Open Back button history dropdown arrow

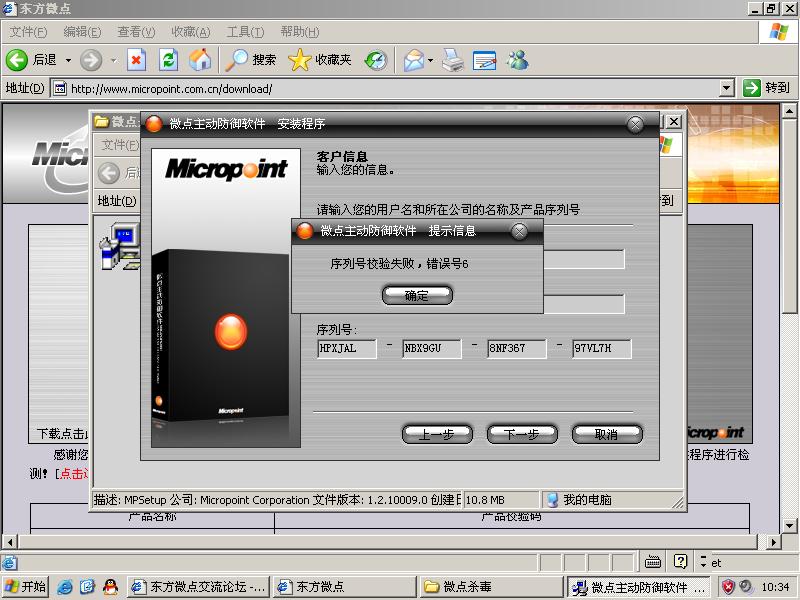tap(68, 60)
